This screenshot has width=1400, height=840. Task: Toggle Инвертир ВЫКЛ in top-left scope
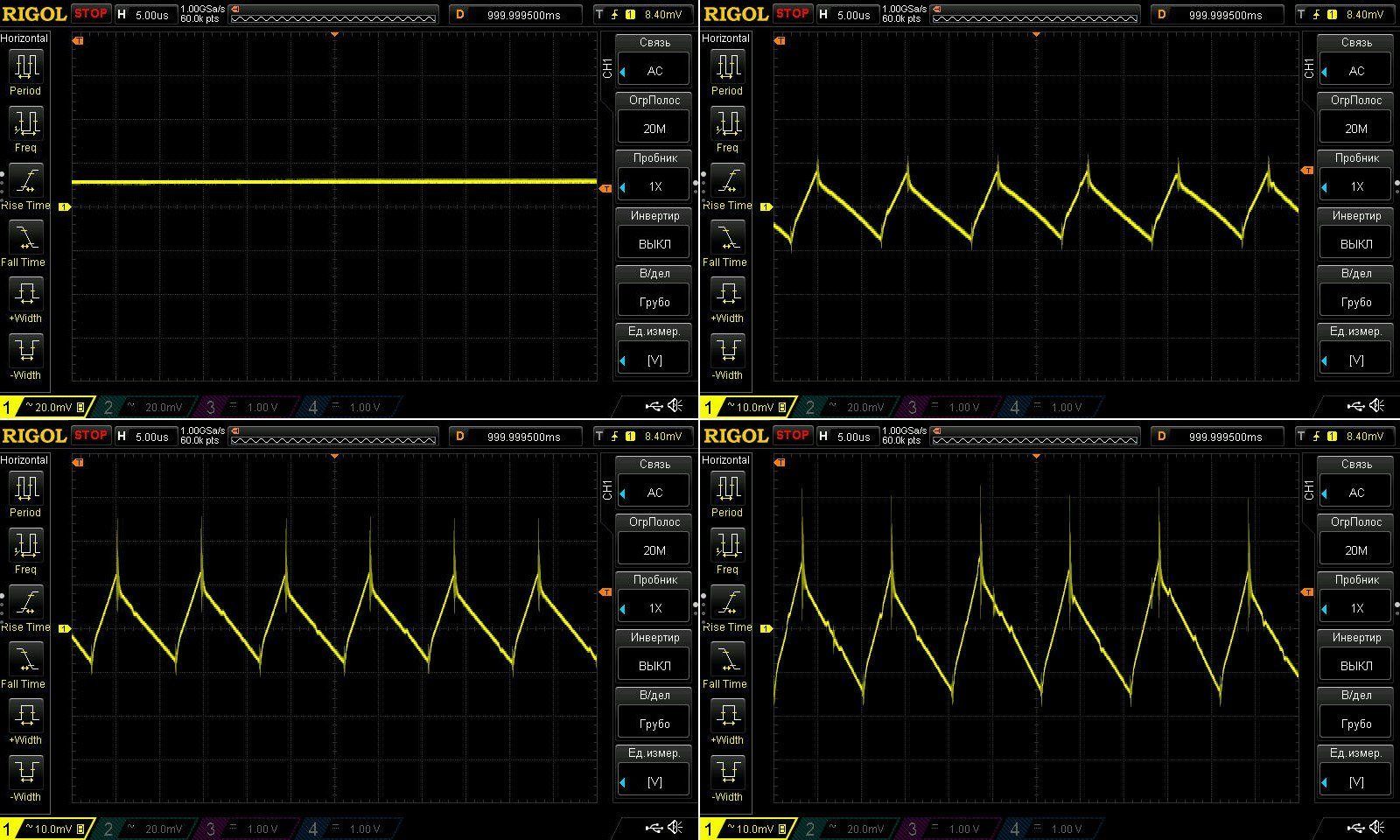pos(654,243)
